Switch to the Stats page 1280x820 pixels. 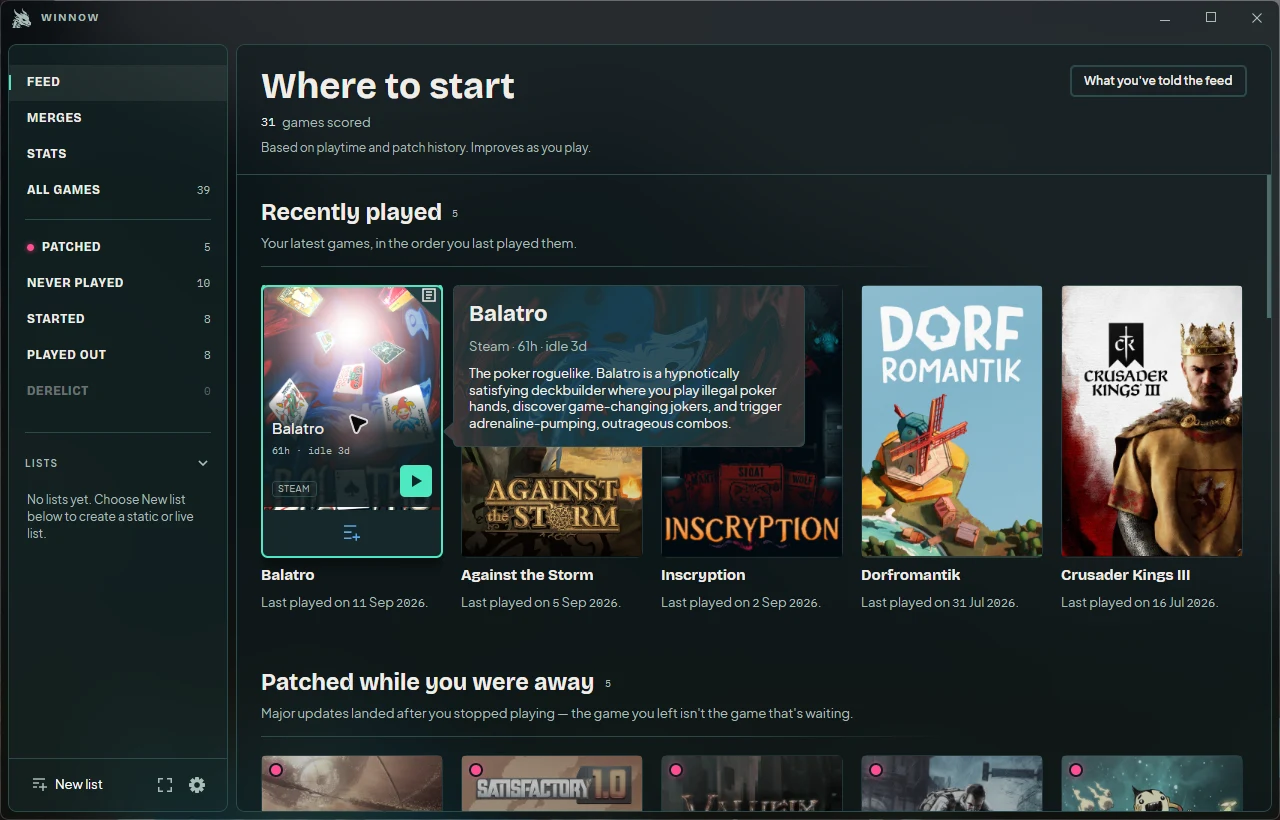pos(118,154)
